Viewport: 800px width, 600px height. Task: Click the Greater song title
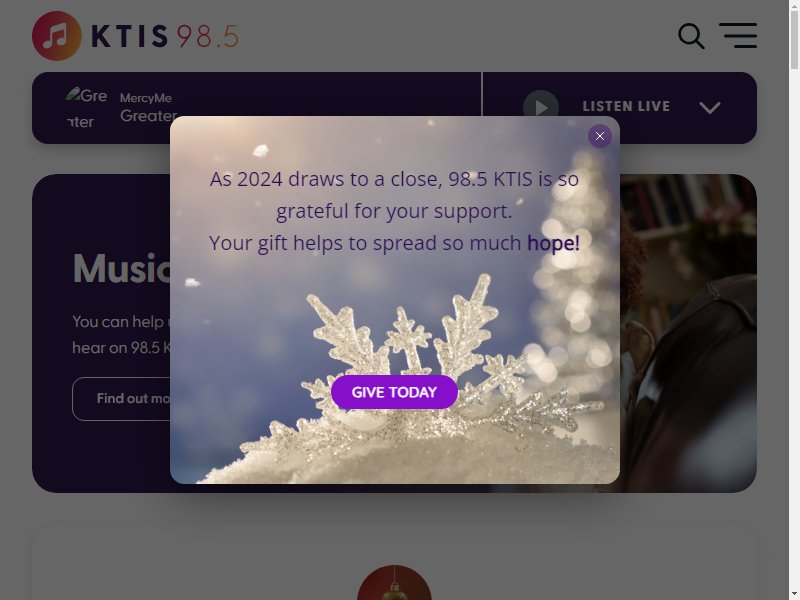coord(148,116)
